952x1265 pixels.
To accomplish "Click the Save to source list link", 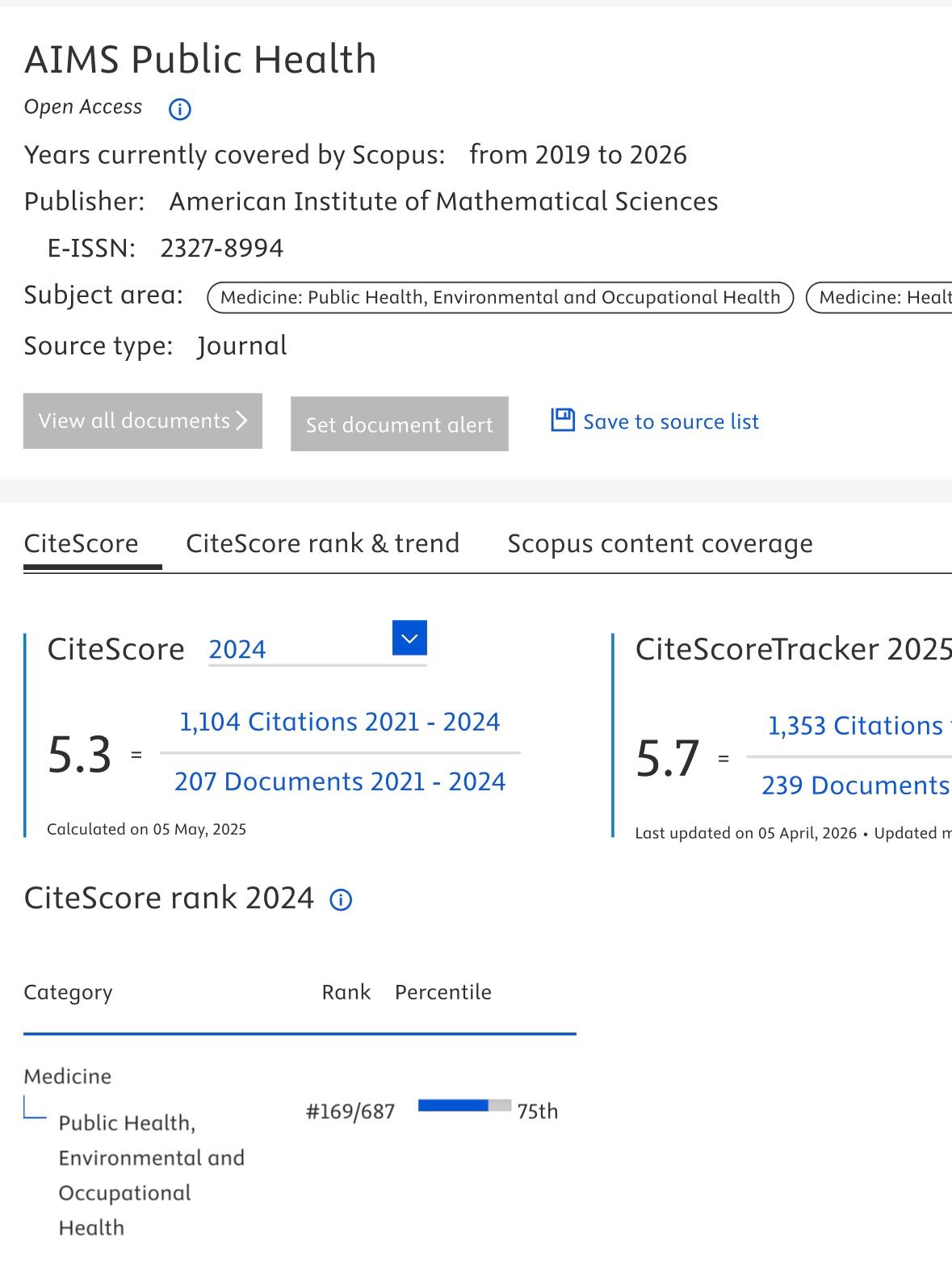I will coord(670,421).
